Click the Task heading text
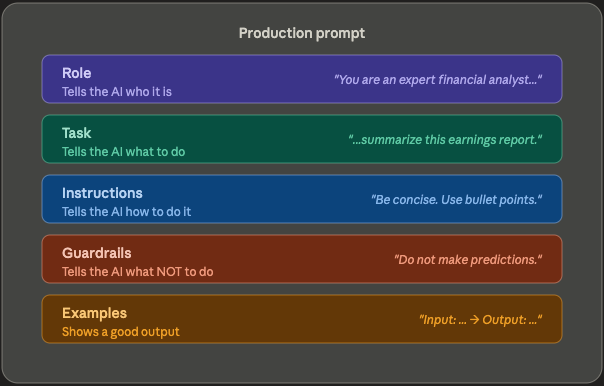Viewport: 604px width, 386px height. [x=77, y=133]
